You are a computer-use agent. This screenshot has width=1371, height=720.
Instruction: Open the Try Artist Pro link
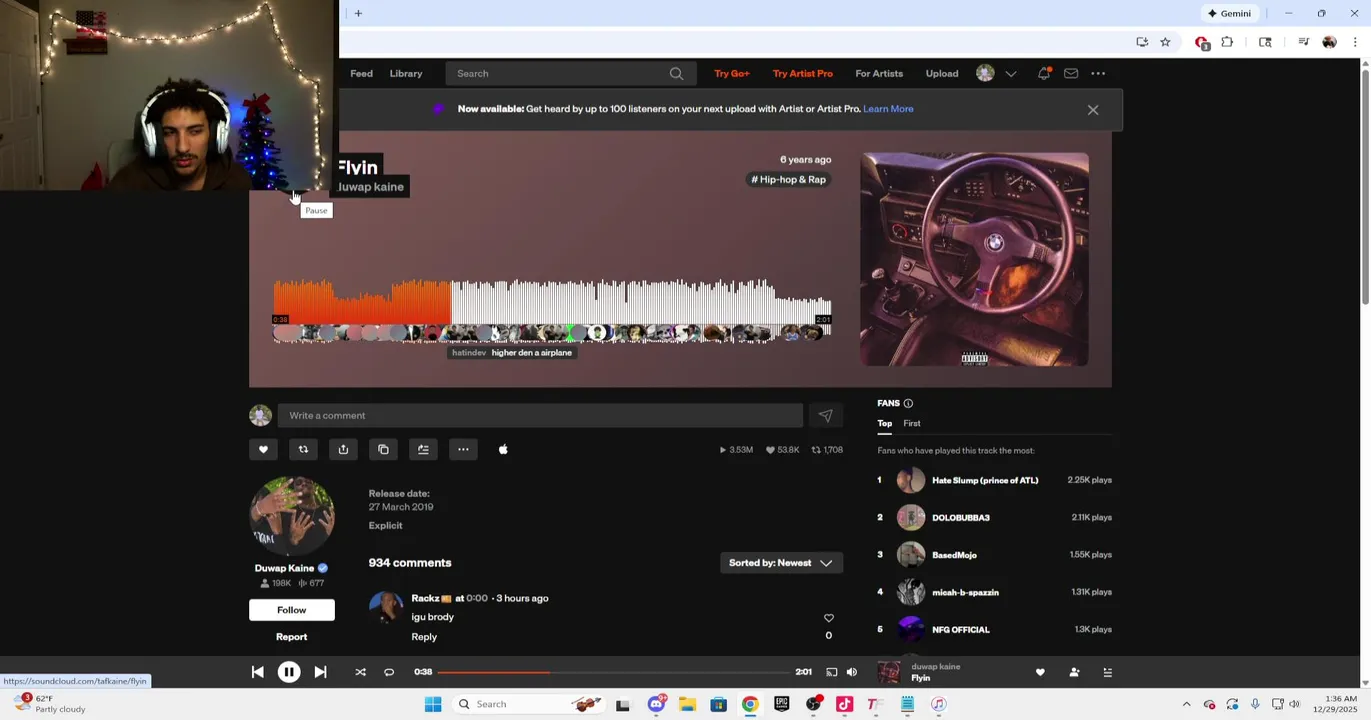(x=803, y=74)
